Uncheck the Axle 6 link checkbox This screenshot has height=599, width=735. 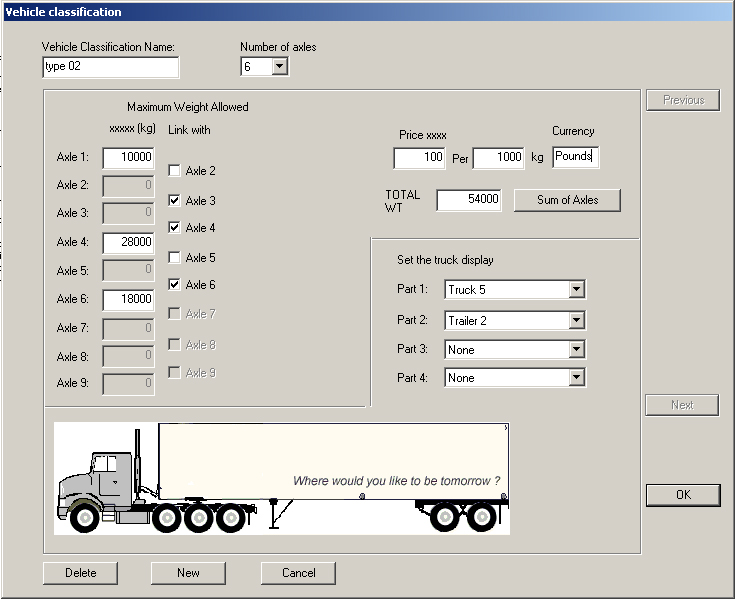click(174, 285)
